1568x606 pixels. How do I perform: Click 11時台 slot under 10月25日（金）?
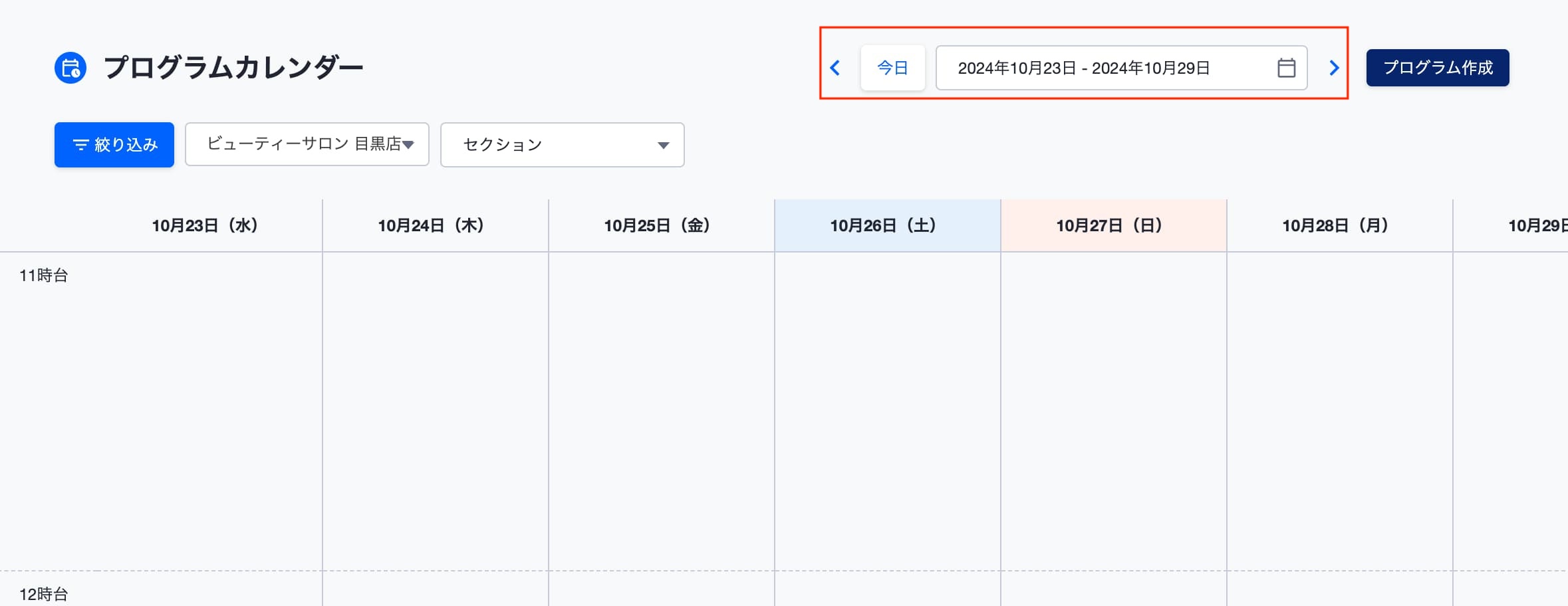pyautogui.click(x=662, y=411)
